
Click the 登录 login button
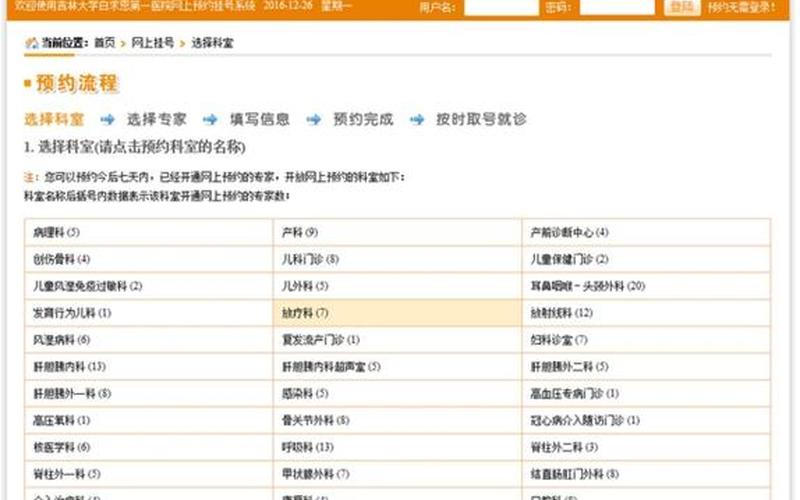[x=682, y=7]
